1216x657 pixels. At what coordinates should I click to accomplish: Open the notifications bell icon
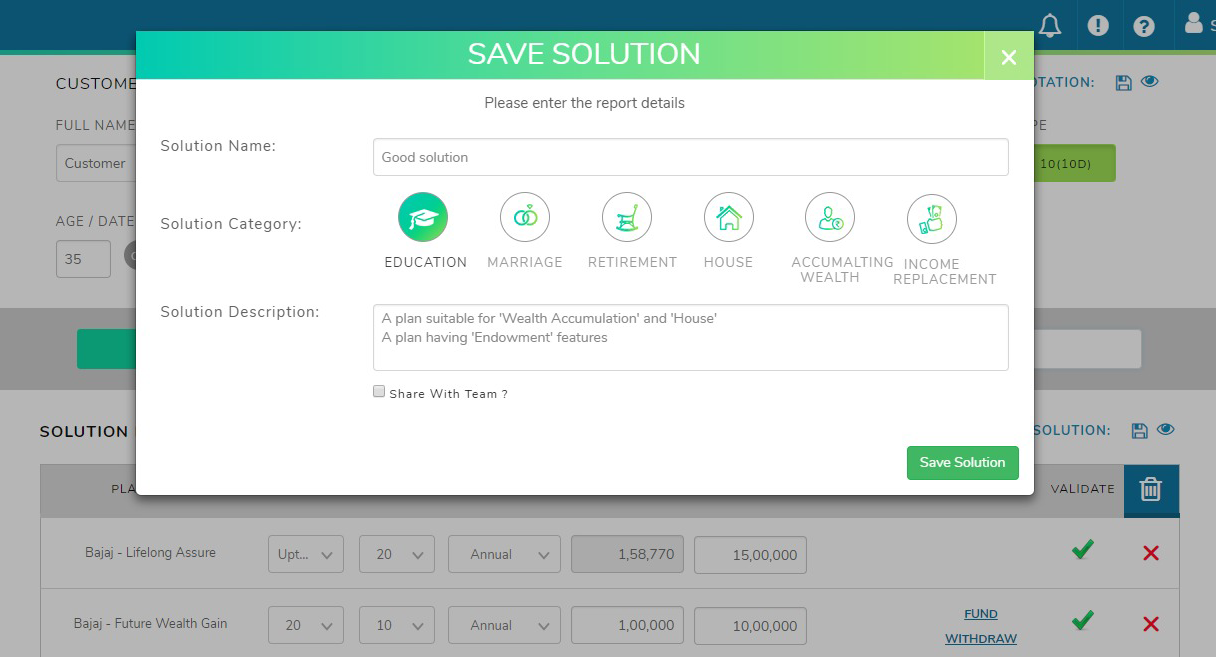(1050, 26)
